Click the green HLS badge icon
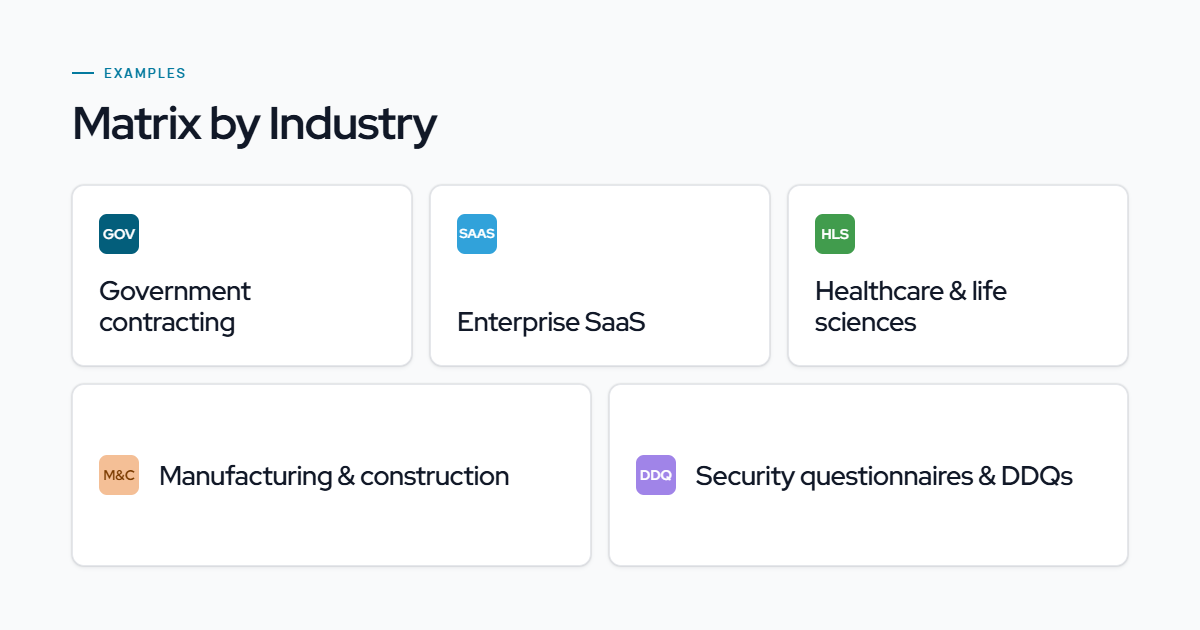This screenshot has width=1200, height=630. click(x=835, y=234)
